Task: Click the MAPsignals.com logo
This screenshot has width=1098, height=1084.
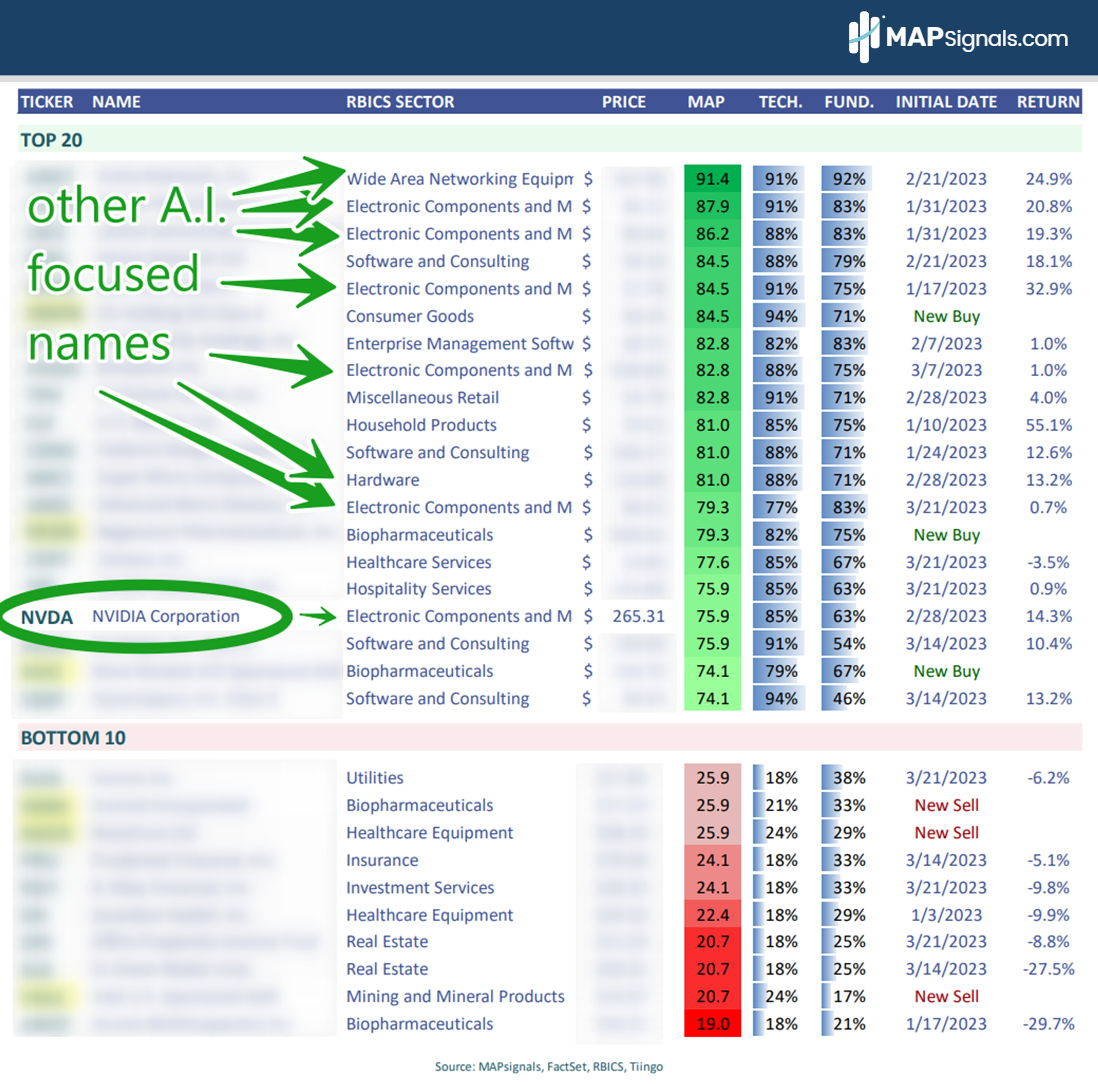Action: tap(958, 37)
